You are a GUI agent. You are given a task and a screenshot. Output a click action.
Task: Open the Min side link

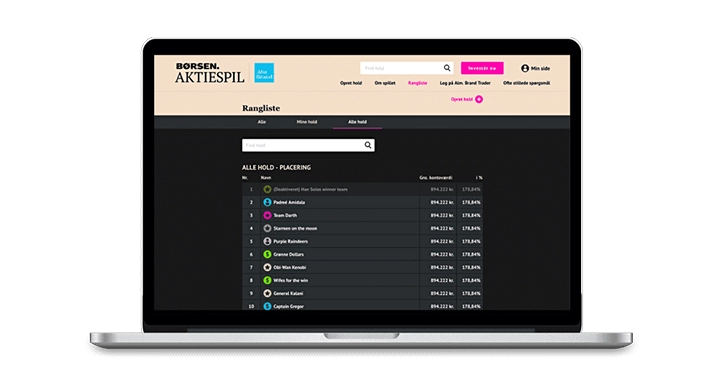540,68
